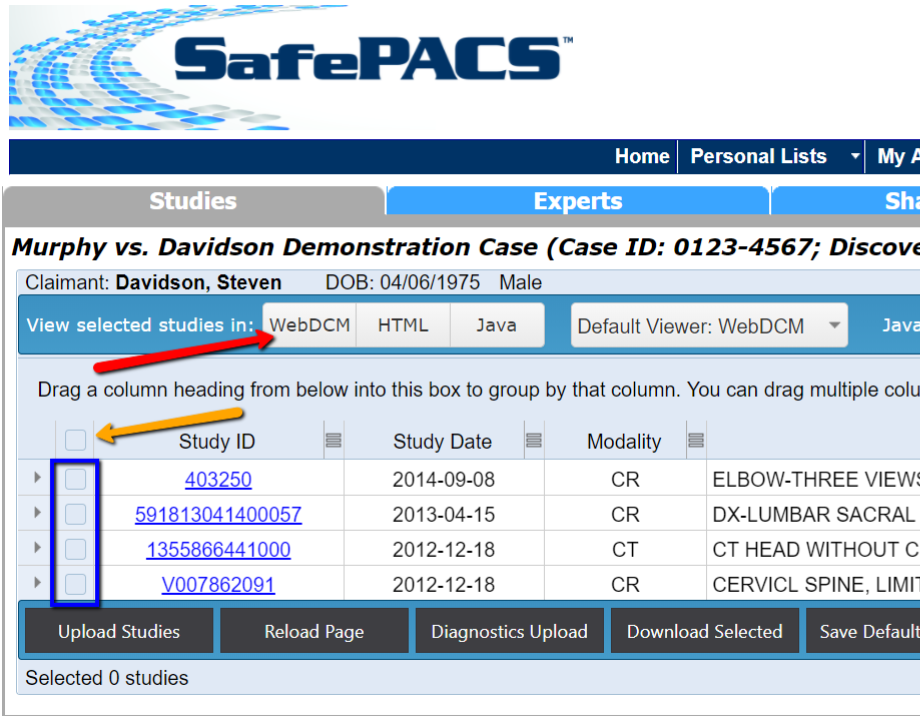Select the 2014-09-08 study date cell

[444, 479]
